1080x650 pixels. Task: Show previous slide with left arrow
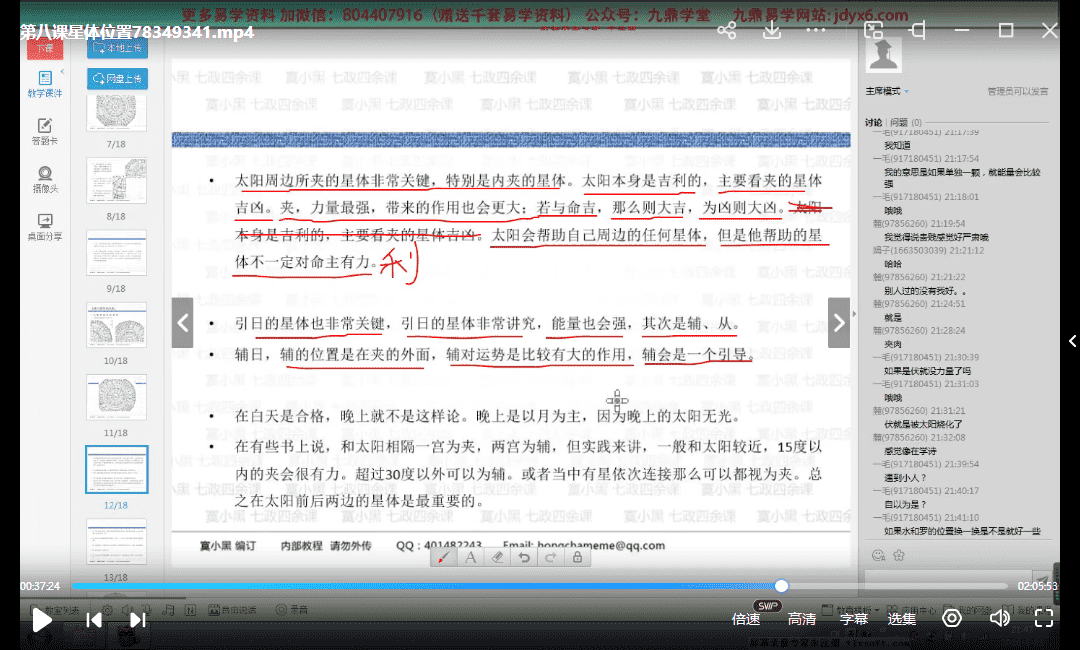tap(182, 322)
